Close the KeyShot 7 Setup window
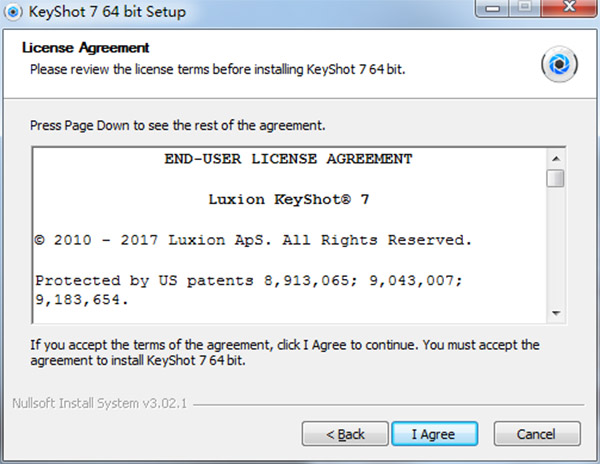 (569, 8)
